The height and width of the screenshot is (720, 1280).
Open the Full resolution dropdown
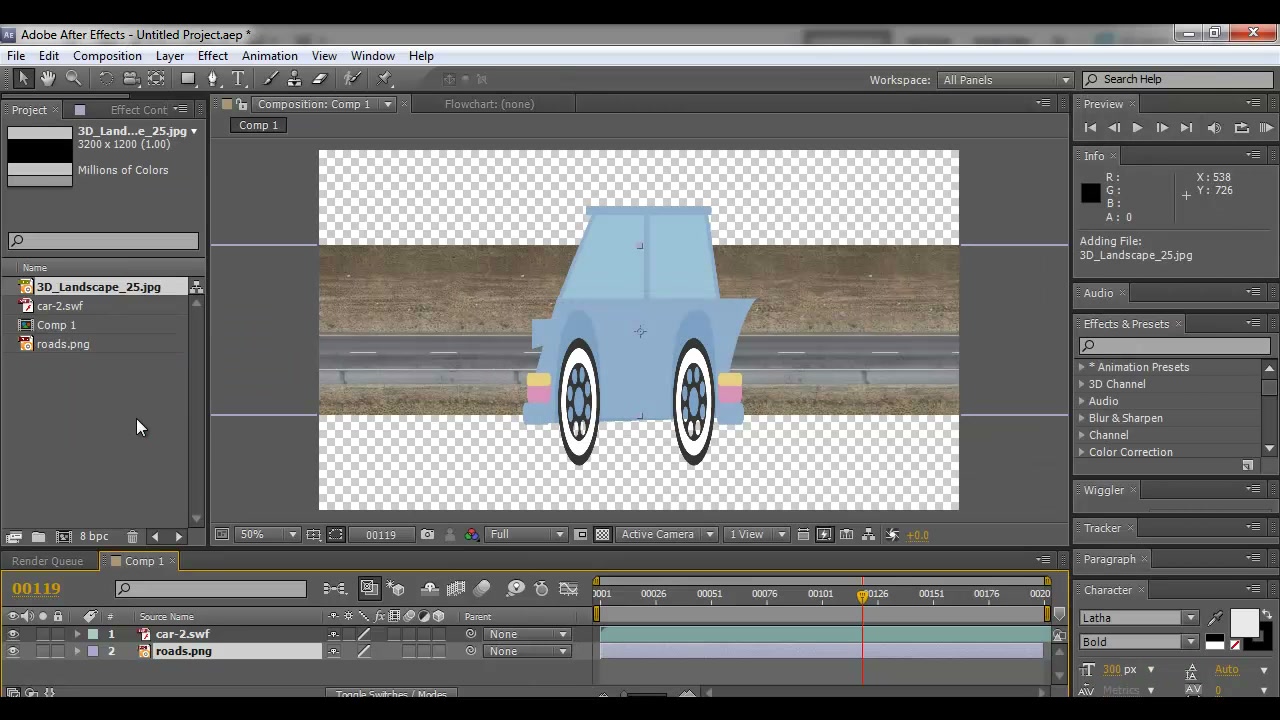coord(527,535)
